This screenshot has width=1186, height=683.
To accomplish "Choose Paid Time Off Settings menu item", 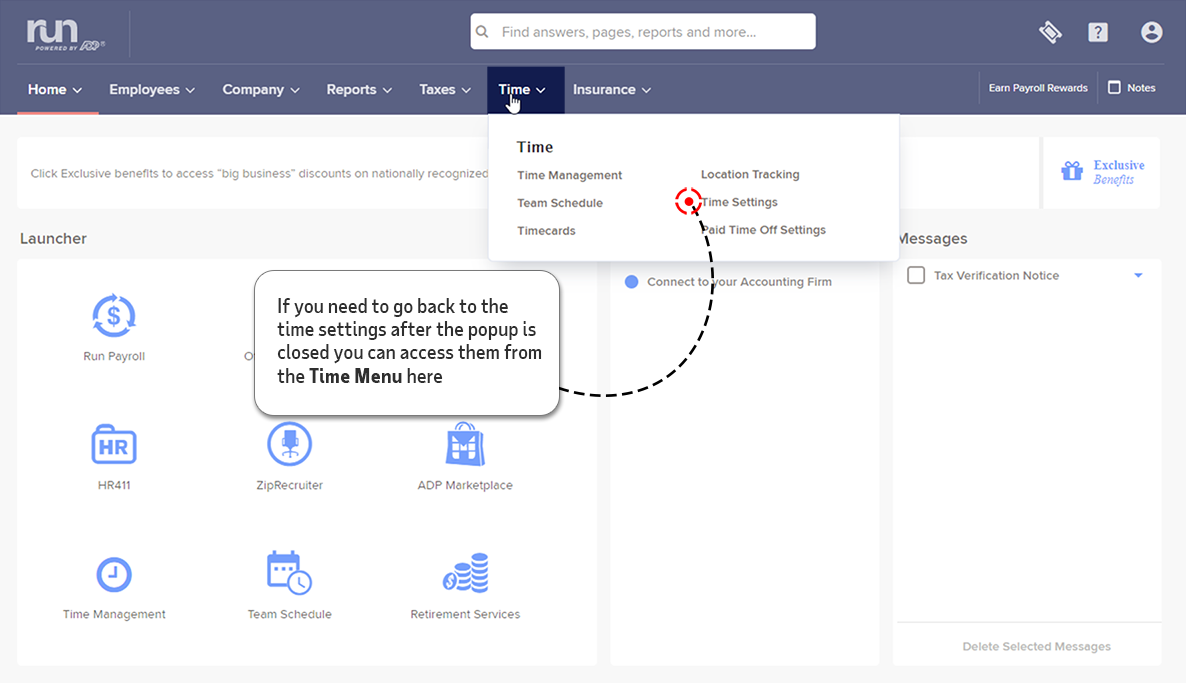I will click(764, 230).
